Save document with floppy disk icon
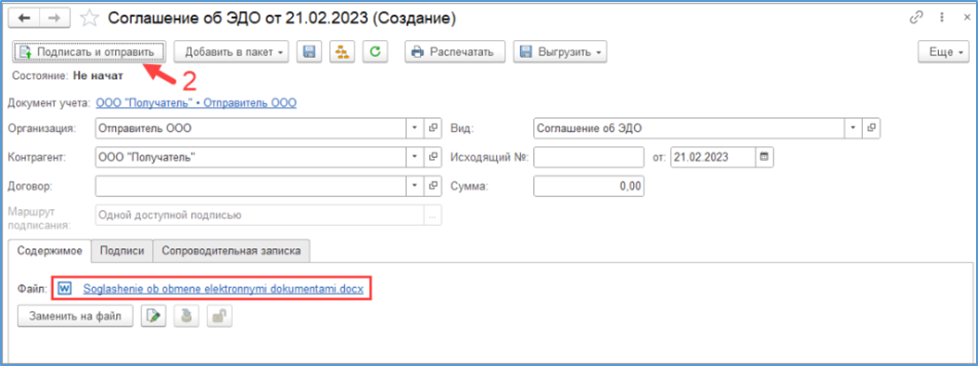Image resolution: width=978 pixels, height=366 pixels. pos(309,52)
